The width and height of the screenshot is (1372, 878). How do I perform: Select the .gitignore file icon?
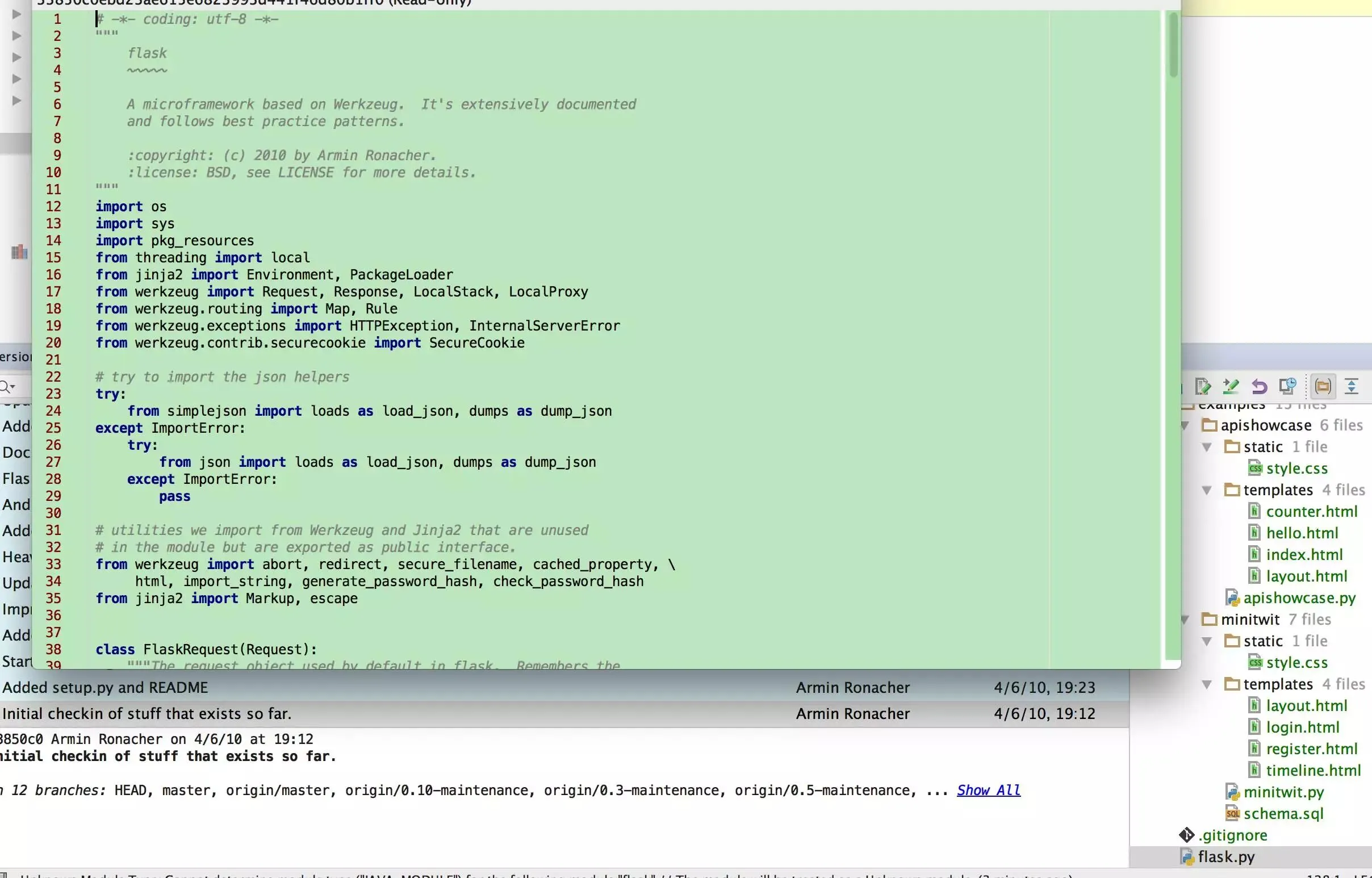coord(1187,835)
